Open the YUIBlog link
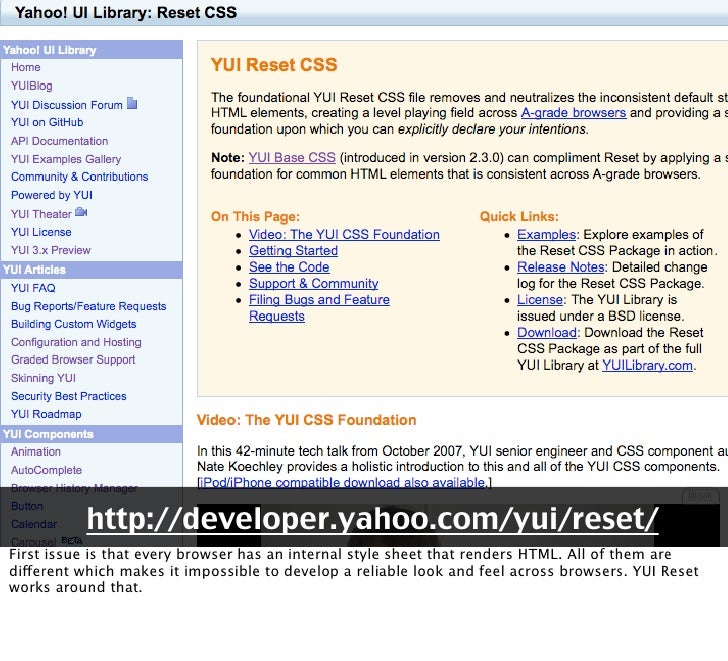This screenshot has width=728, height=661. pos(32,85)
